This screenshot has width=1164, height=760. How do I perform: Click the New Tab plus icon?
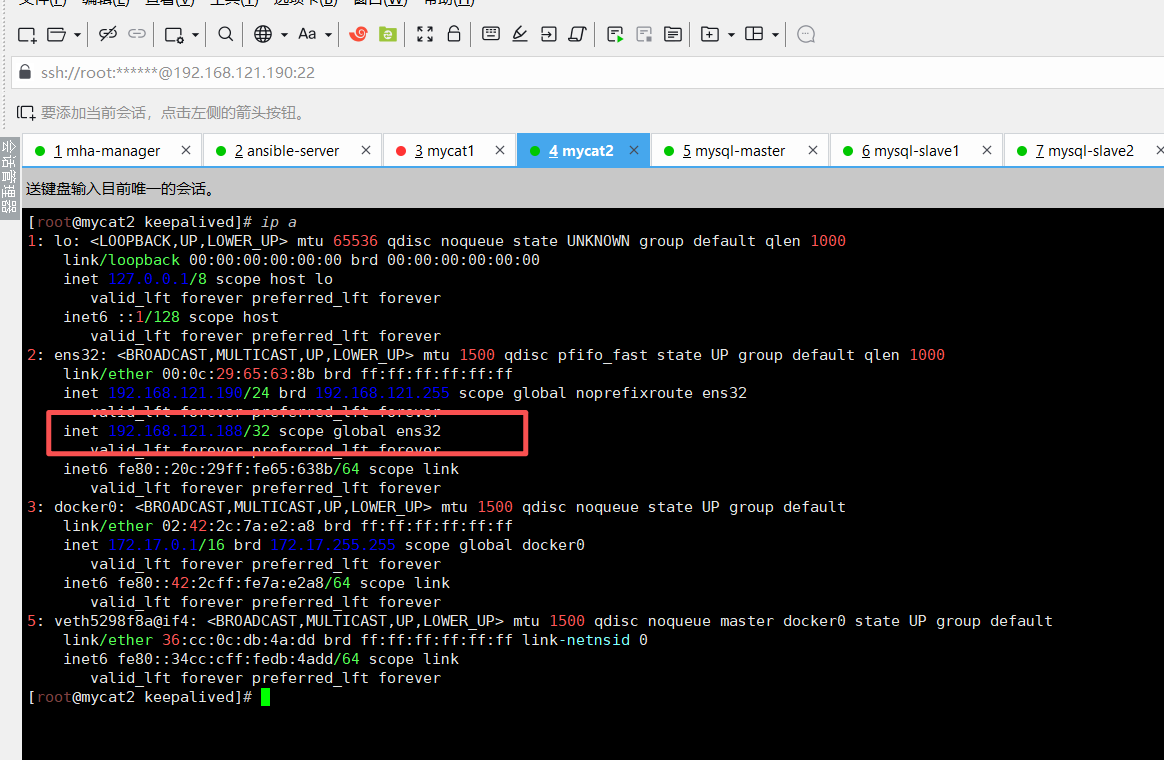click(x=710, y=34)
